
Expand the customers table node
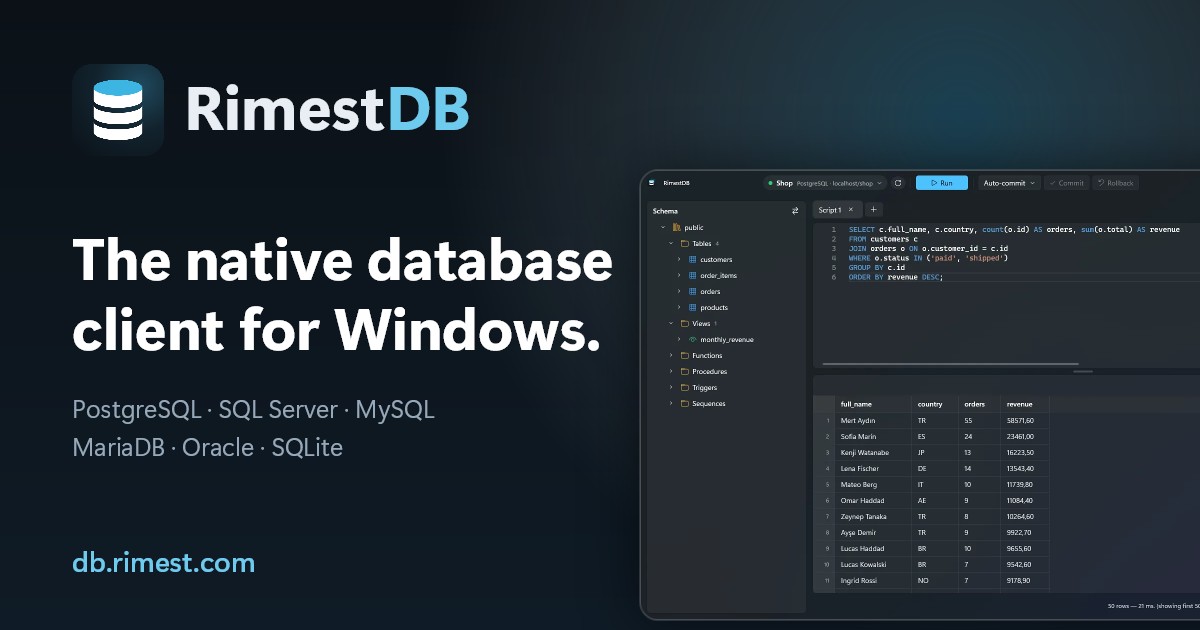click(679, 259)
